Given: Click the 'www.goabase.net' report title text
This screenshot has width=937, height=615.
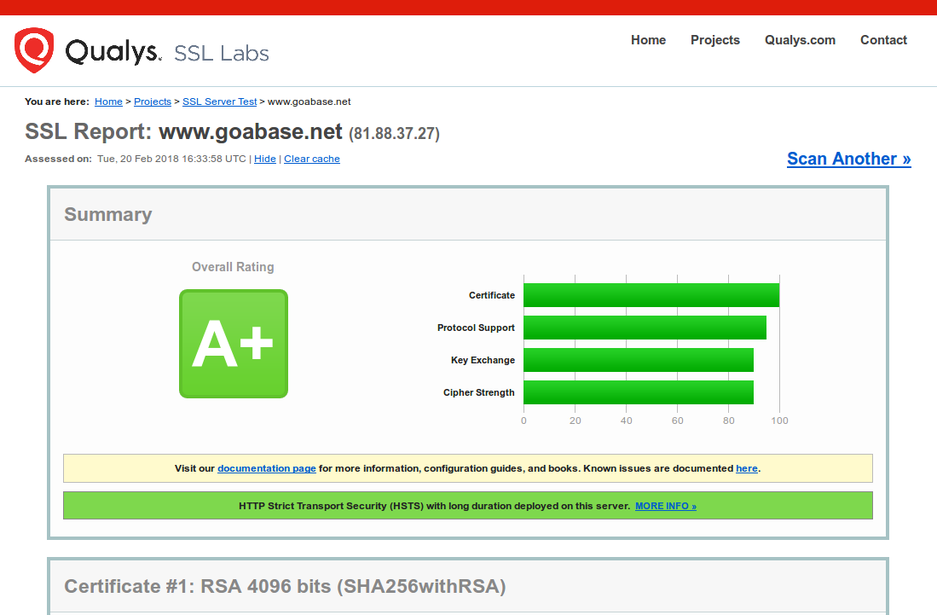Looking at the screenshot, I should coord(250,131).
